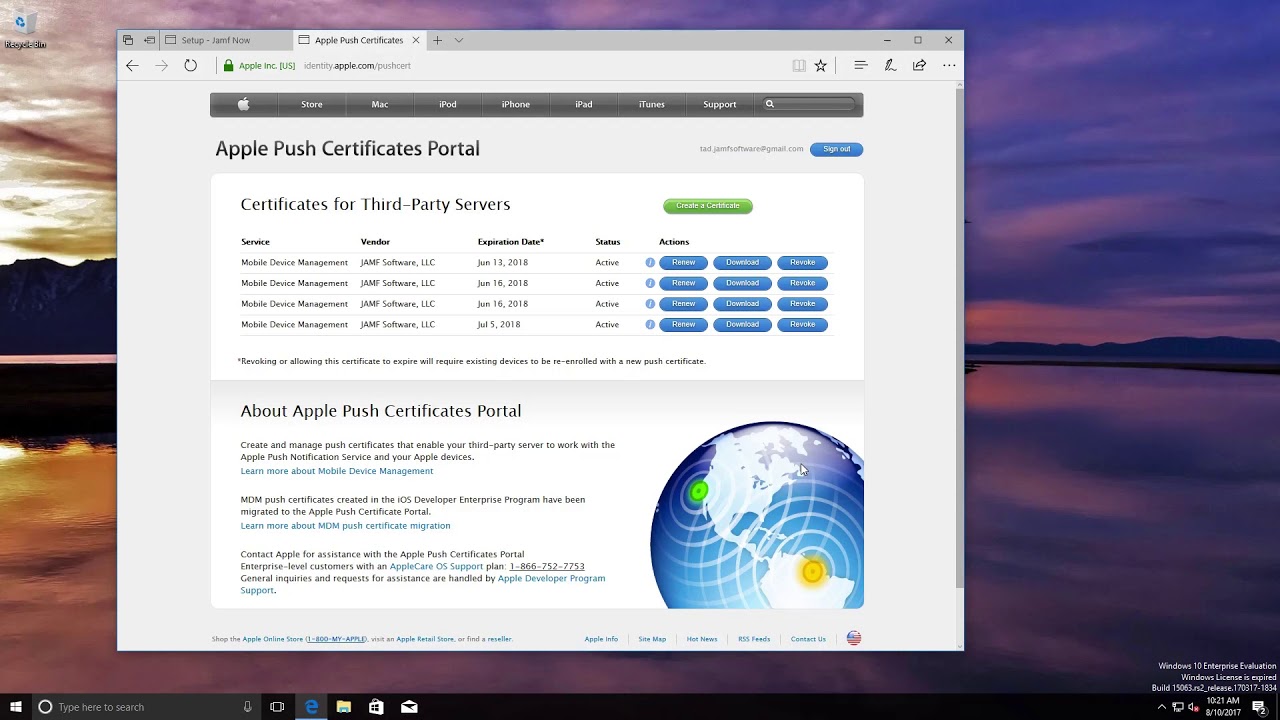Click the Apple logo in navbar
This screenshot has height=720, width=1280.
coord(243,104)
